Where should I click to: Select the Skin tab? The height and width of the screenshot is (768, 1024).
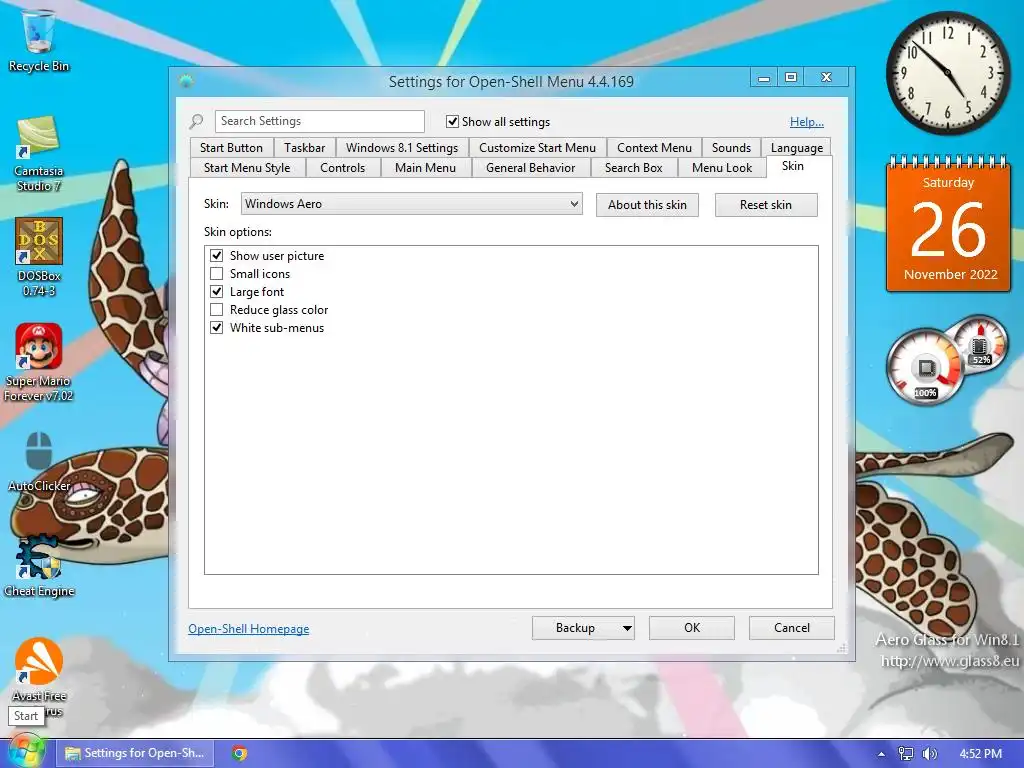tap(793, 166)
